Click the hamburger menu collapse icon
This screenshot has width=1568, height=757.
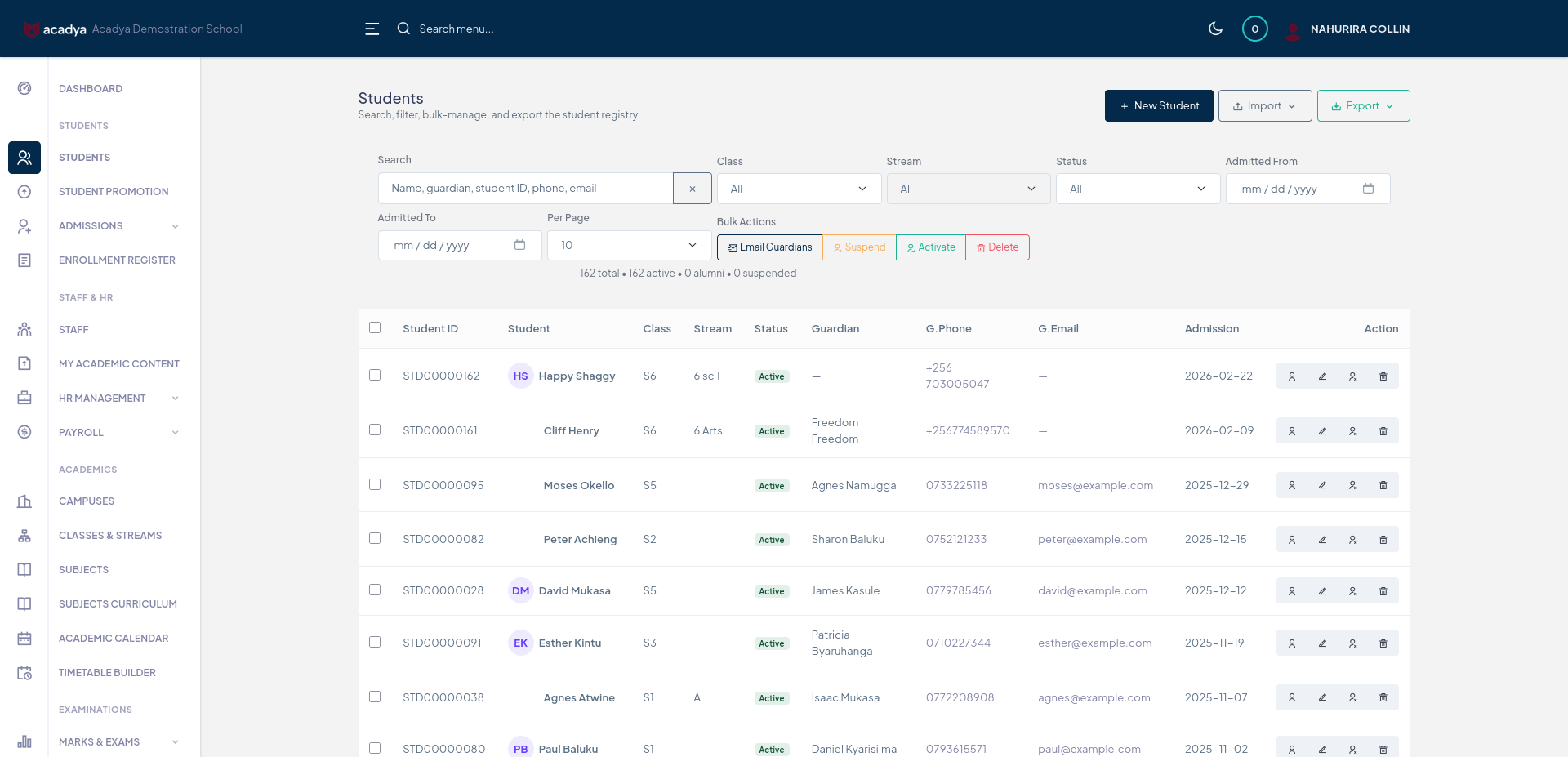(372, 29)
